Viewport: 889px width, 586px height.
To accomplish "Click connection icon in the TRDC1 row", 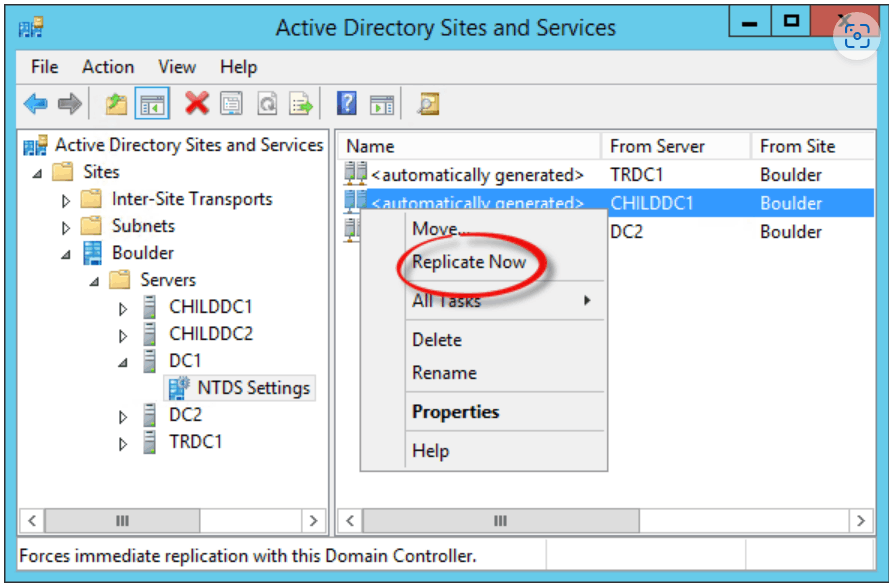I will pyautogui.click(x=355, y=173).
